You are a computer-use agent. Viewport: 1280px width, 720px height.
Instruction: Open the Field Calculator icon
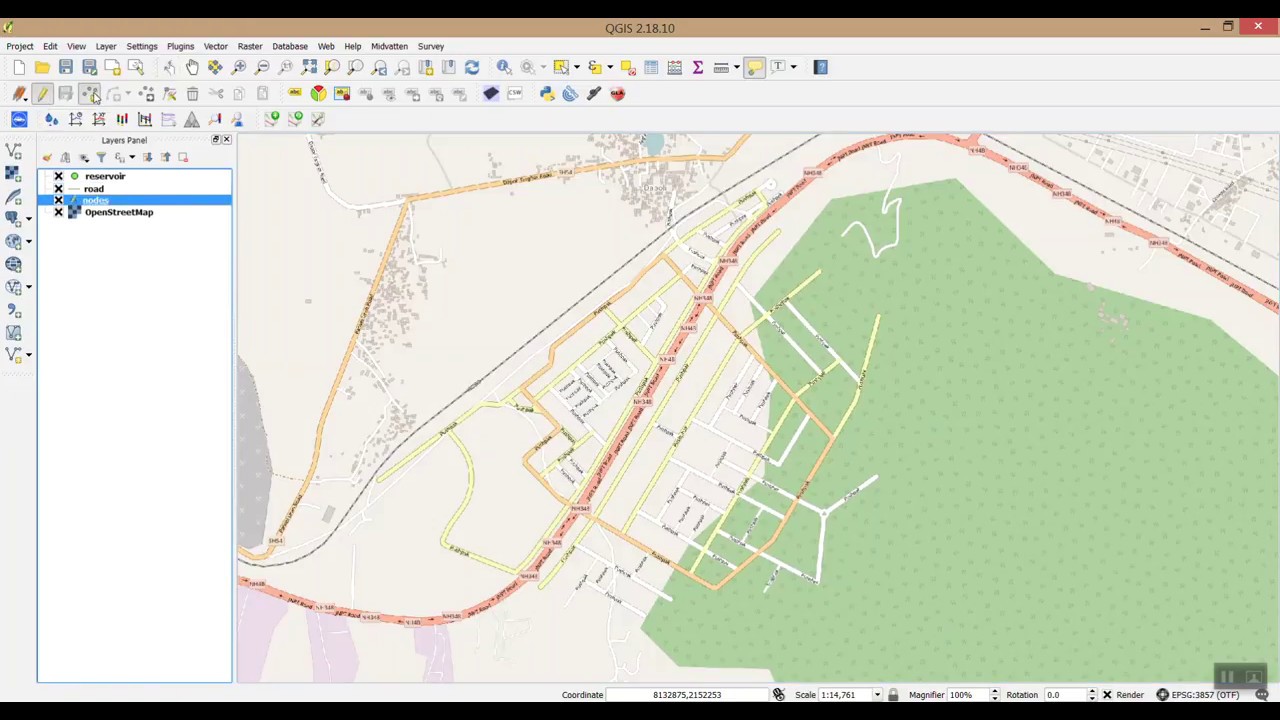tap(675, 67)
